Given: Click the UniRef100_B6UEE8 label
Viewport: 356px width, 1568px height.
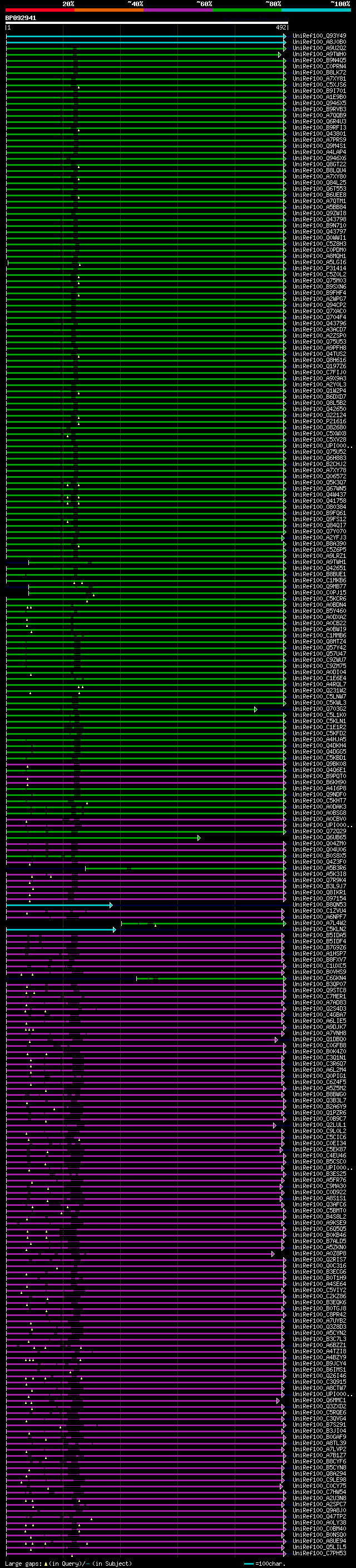Looking at the screenshot, I should point(319,195).
